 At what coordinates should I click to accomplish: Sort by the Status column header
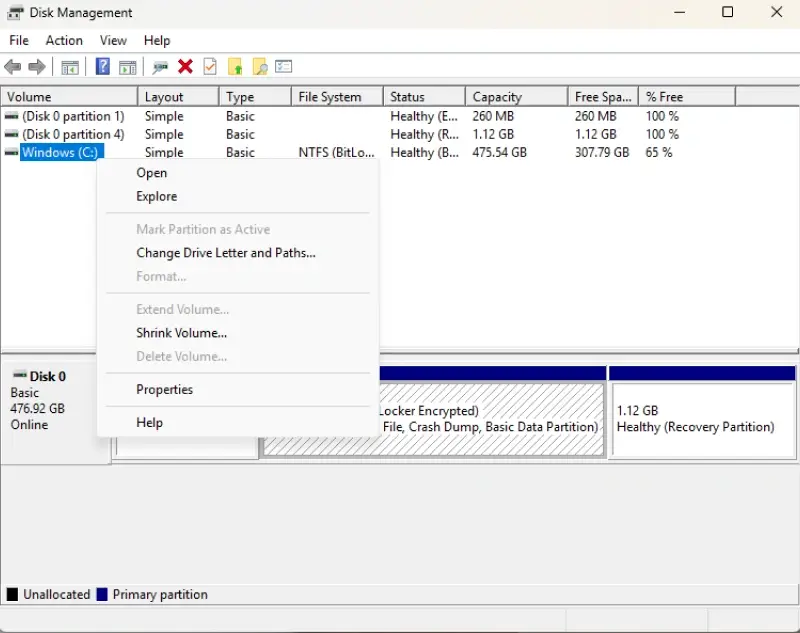424,97
